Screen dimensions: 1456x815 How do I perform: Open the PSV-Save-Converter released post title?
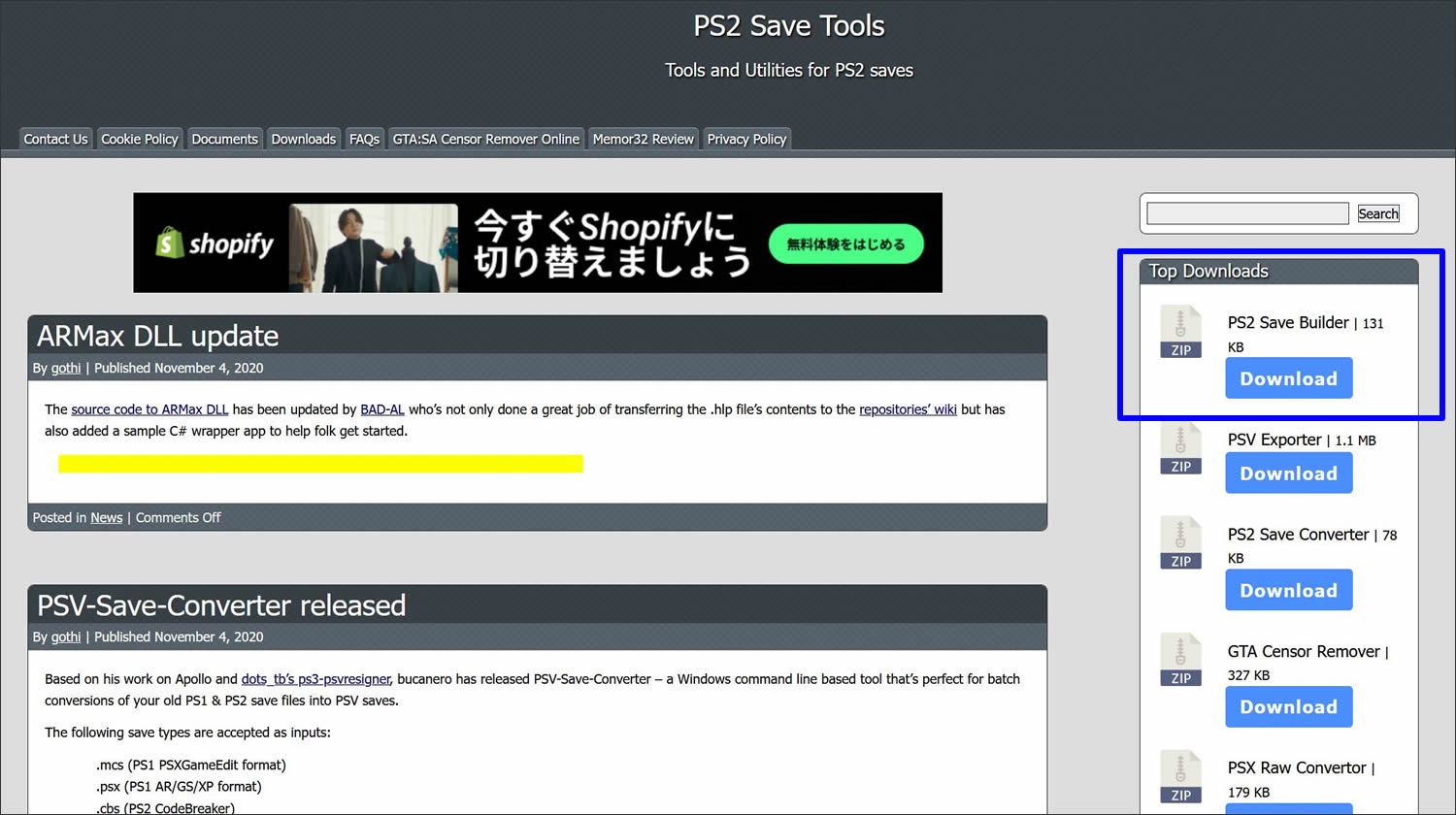pos(221,605)
